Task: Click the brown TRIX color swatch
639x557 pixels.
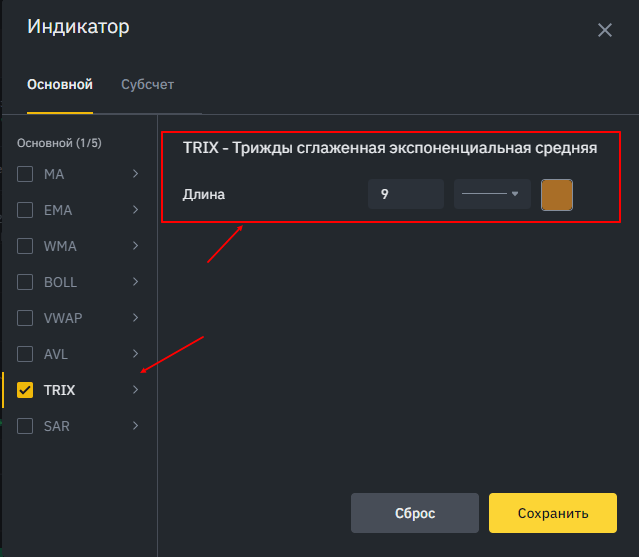Action: 556,195
